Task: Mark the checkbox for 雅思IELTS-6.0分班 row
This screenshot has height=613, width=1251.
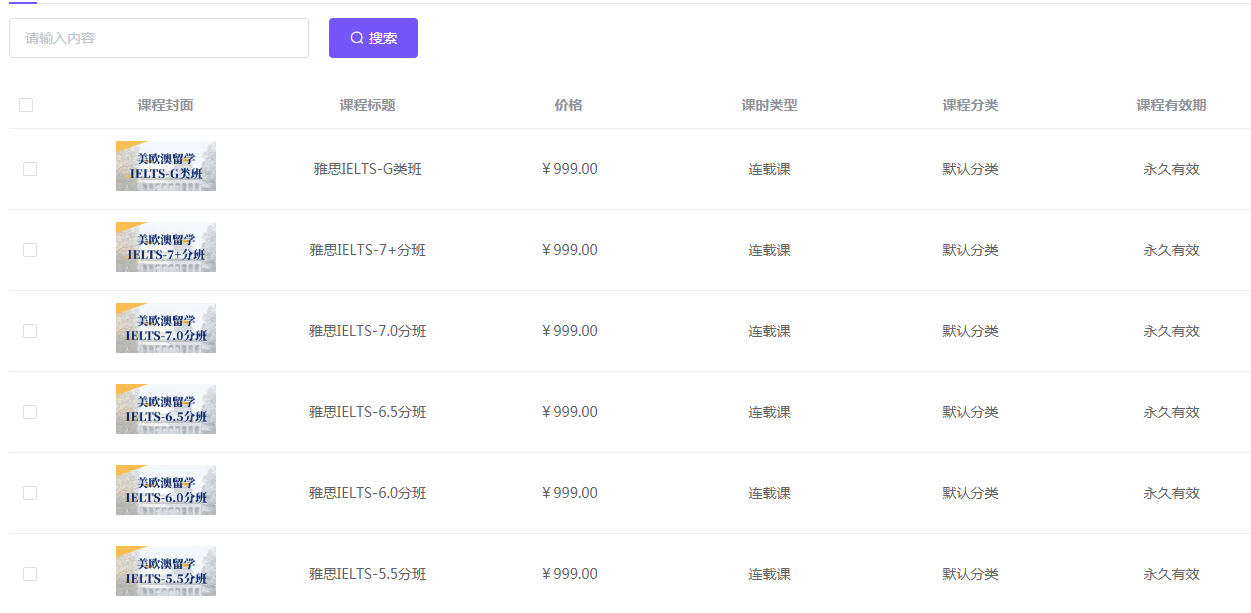Action: (30, 493)
